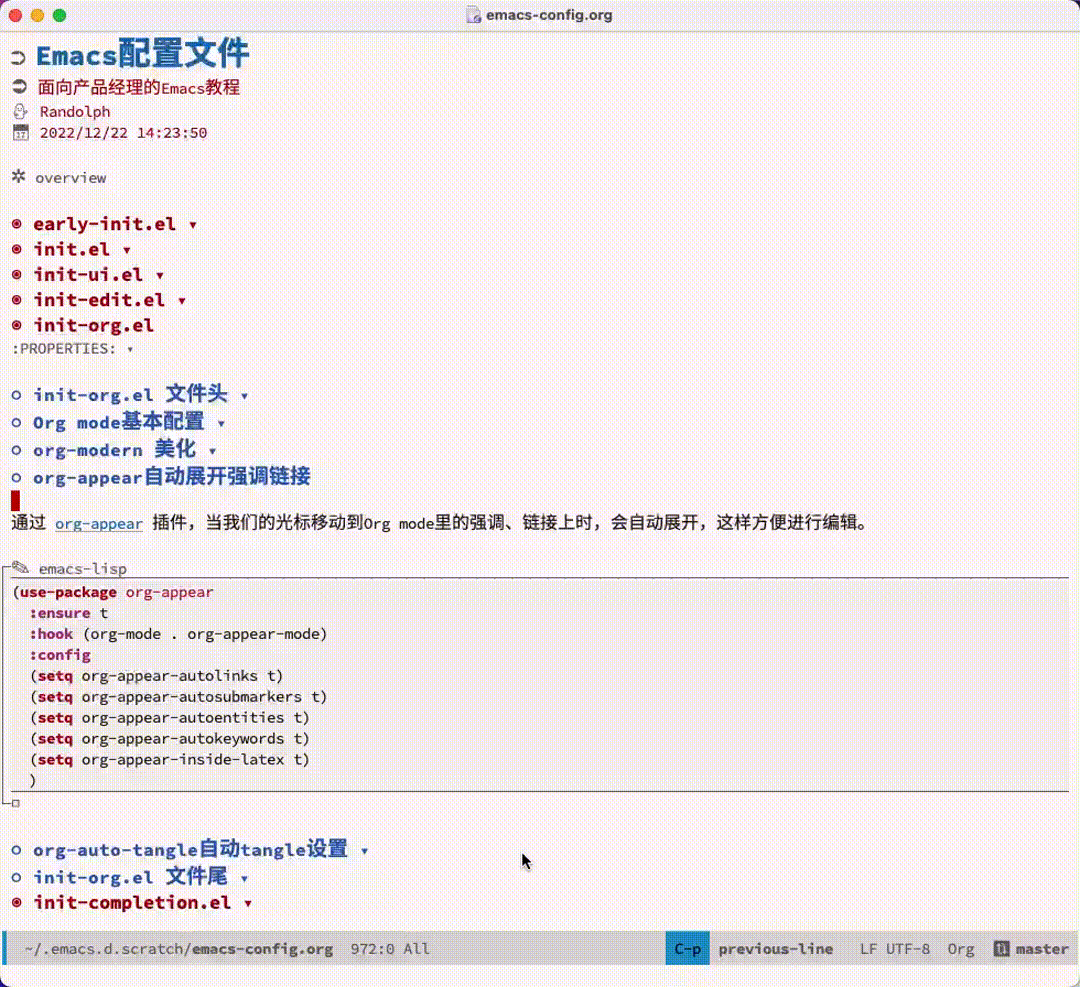Click the bullet icon of early-init.el

[17, 224]
